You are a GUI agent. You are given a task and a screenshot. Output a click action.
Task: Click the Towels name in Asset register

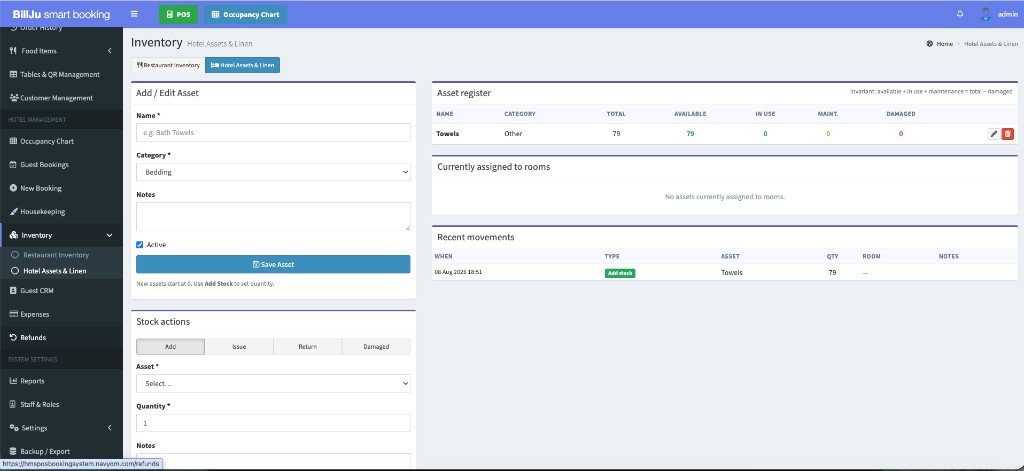click(447, 133)
